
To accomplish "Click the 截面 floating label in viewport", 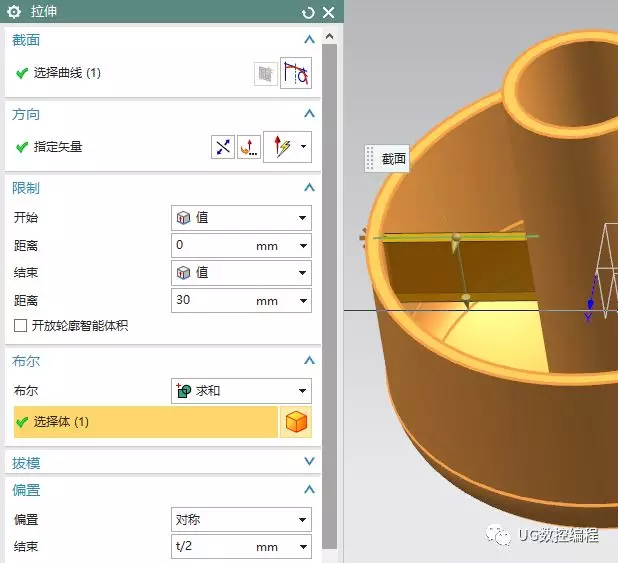I will 387,158.
